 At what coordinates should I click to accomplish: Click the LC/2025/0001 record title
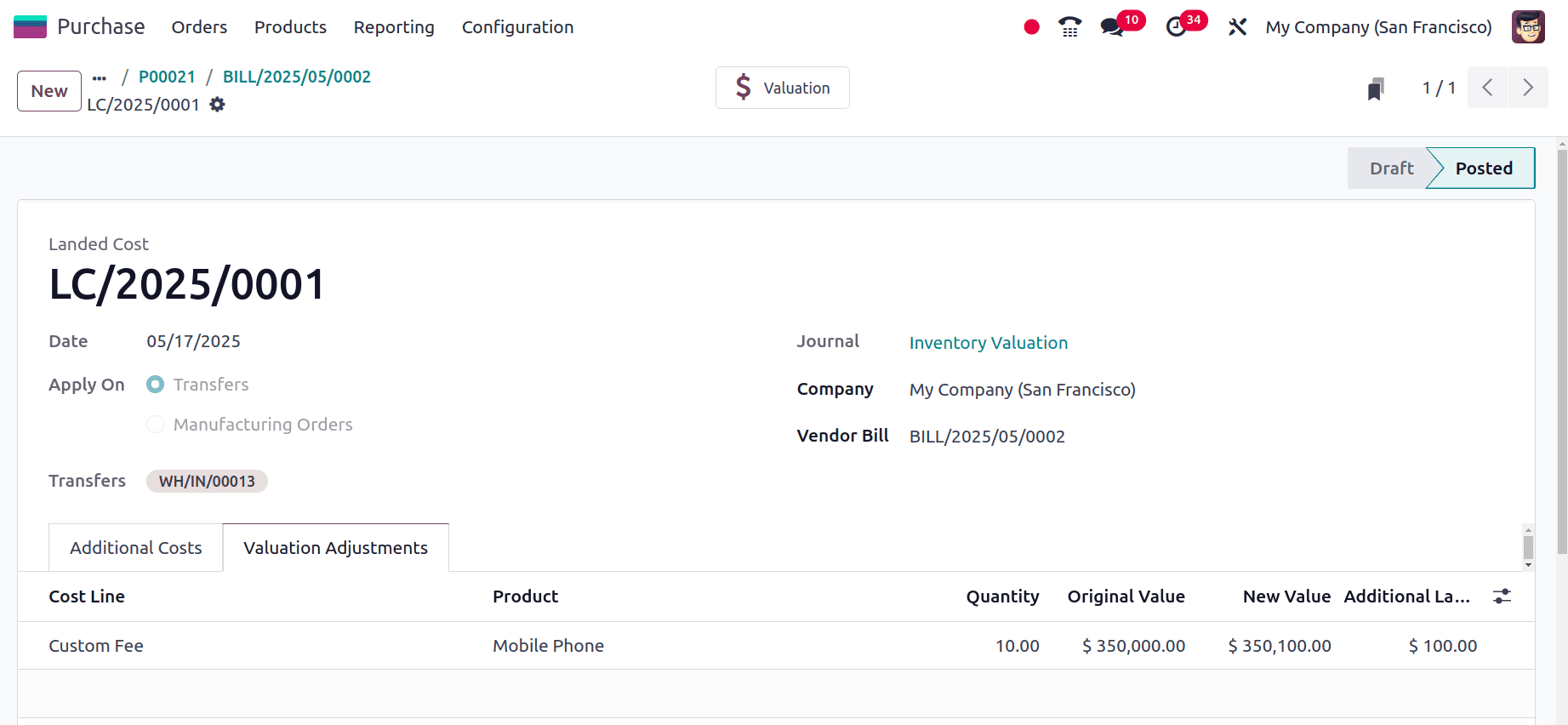click(x=187, y=284)
